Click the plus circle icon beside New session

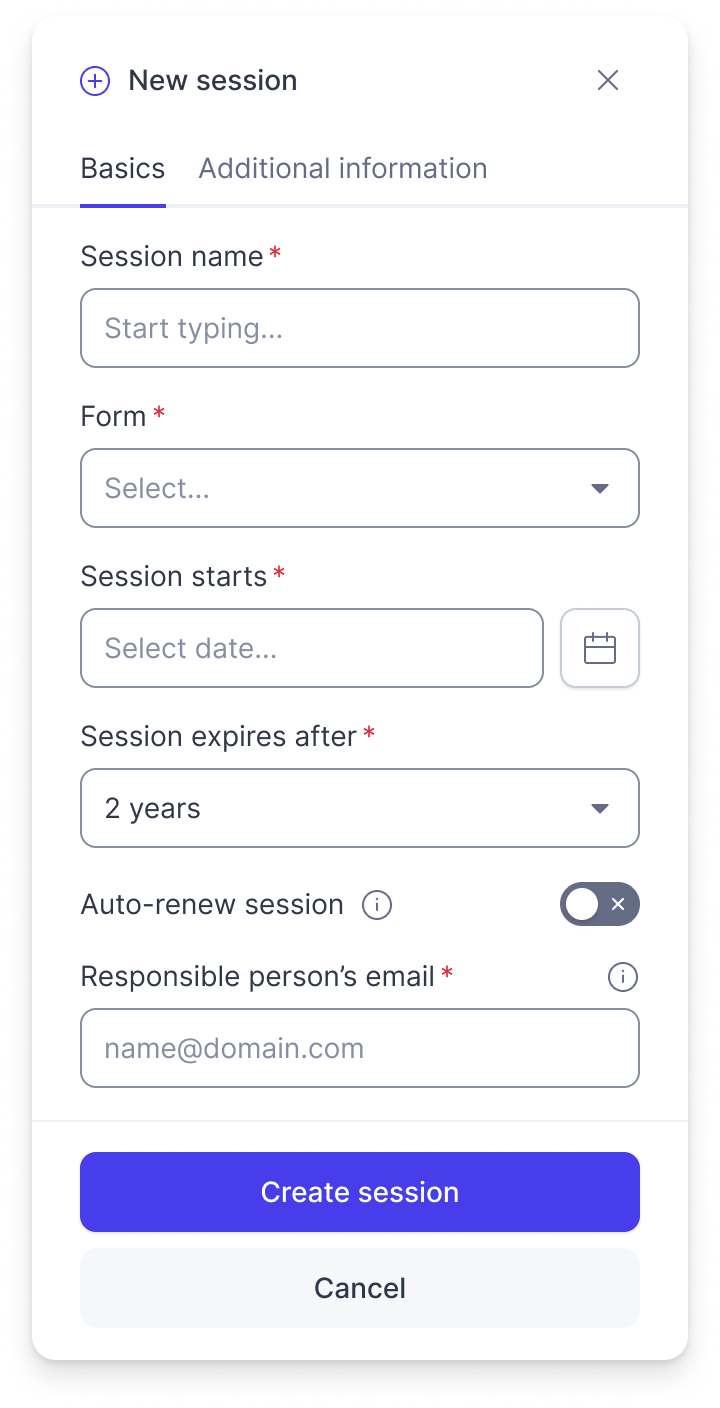95,81
